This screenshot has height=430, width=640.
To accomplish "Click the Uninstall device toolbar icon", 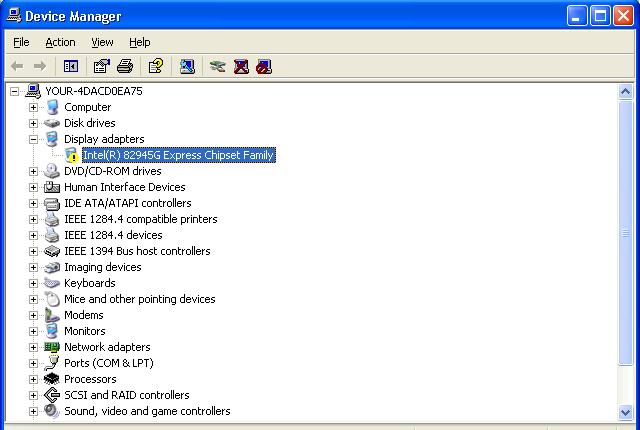I will coord(241,66).
